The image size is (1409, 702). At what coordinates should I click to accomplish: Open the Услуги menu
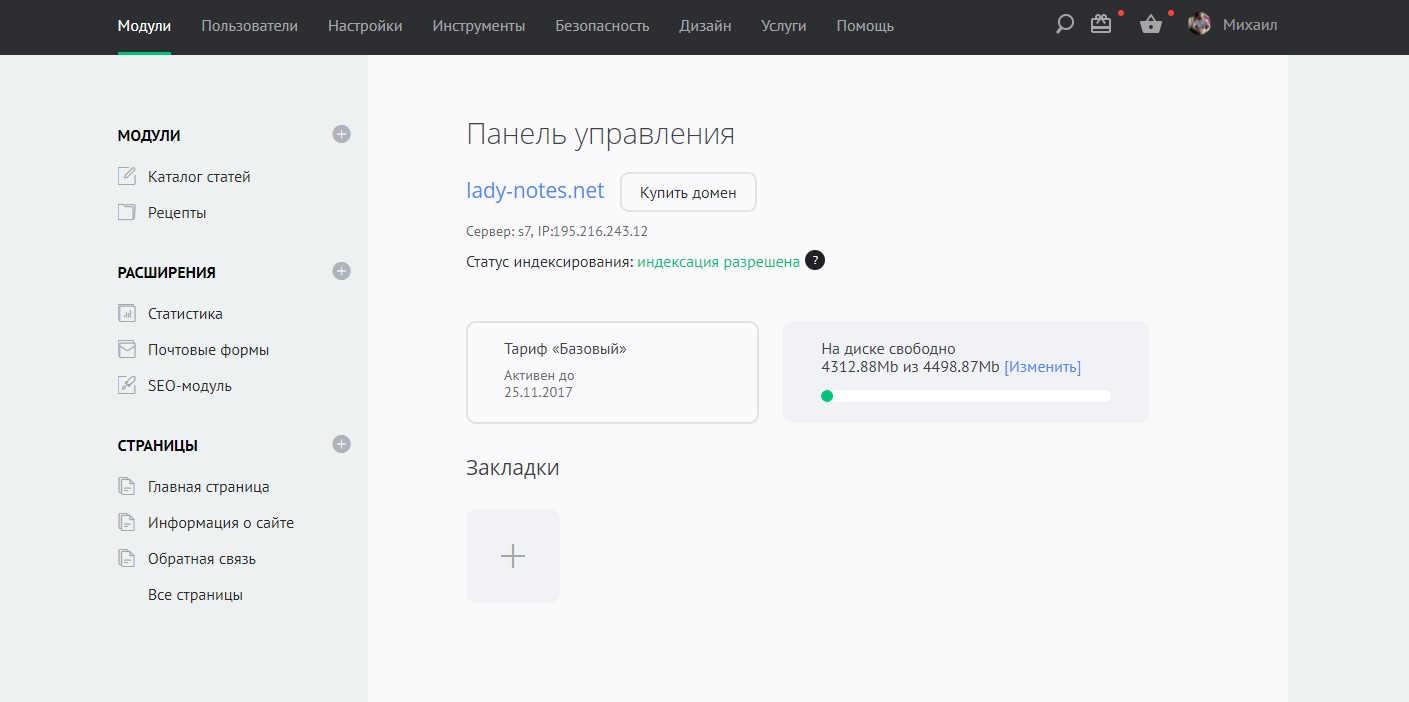(x=784, y=26)
